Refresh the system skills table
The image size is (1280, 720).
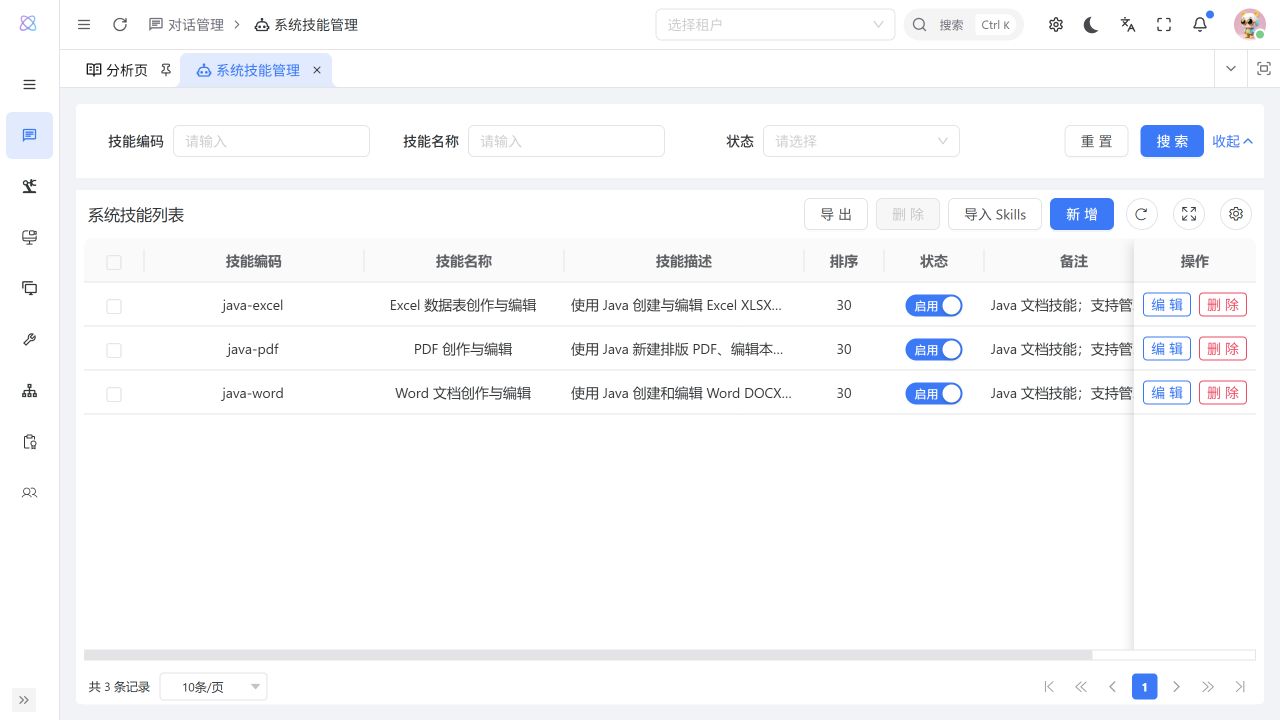click(1141, 214)
